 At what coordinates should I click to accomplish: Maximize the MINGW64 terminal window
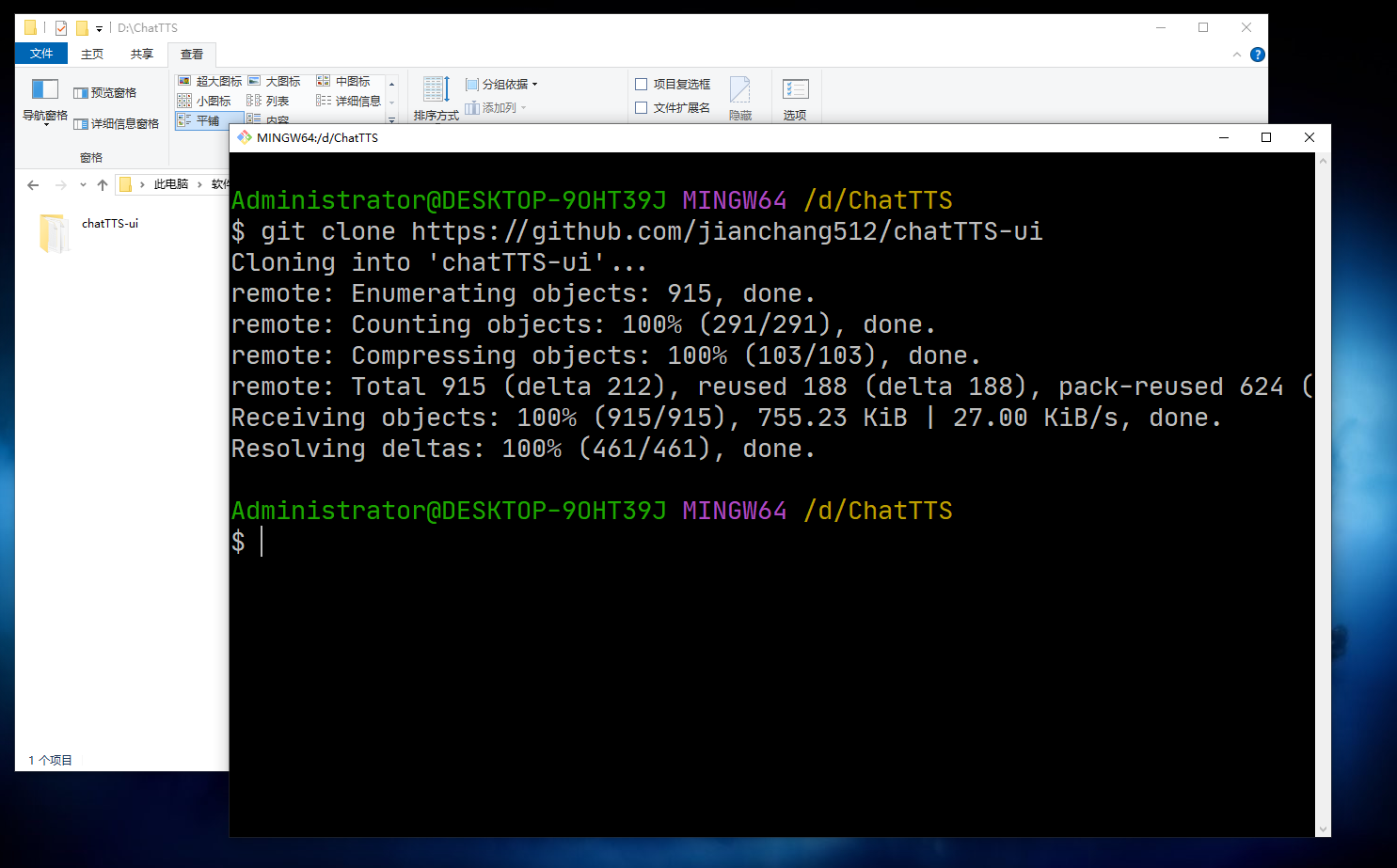click(x=1266, y=137)
